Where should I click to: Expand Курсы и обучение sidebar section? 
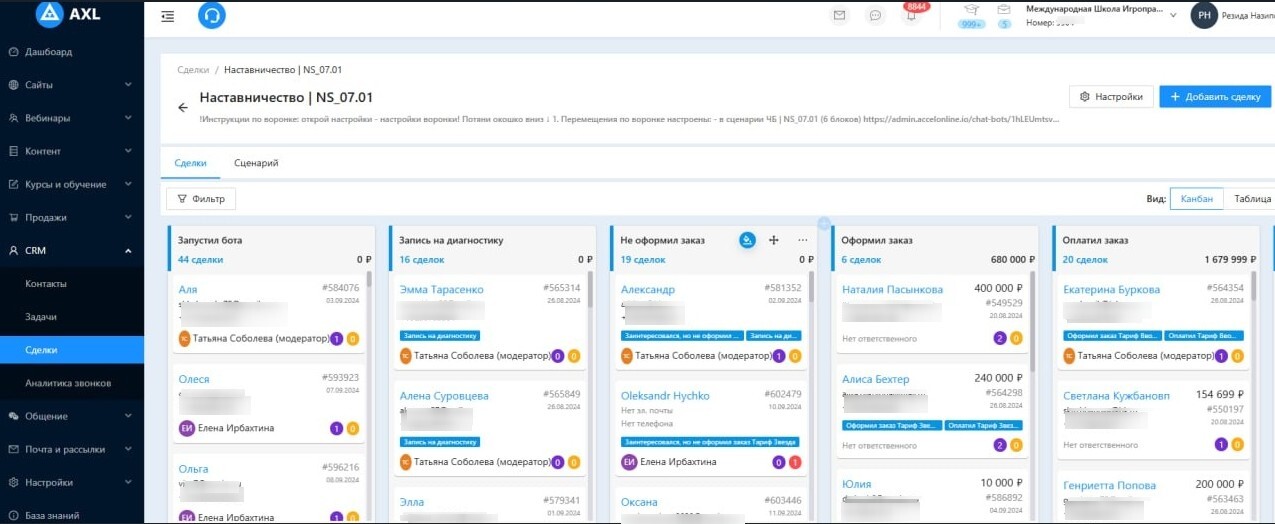pyautogui.click(x=72, y=184)
